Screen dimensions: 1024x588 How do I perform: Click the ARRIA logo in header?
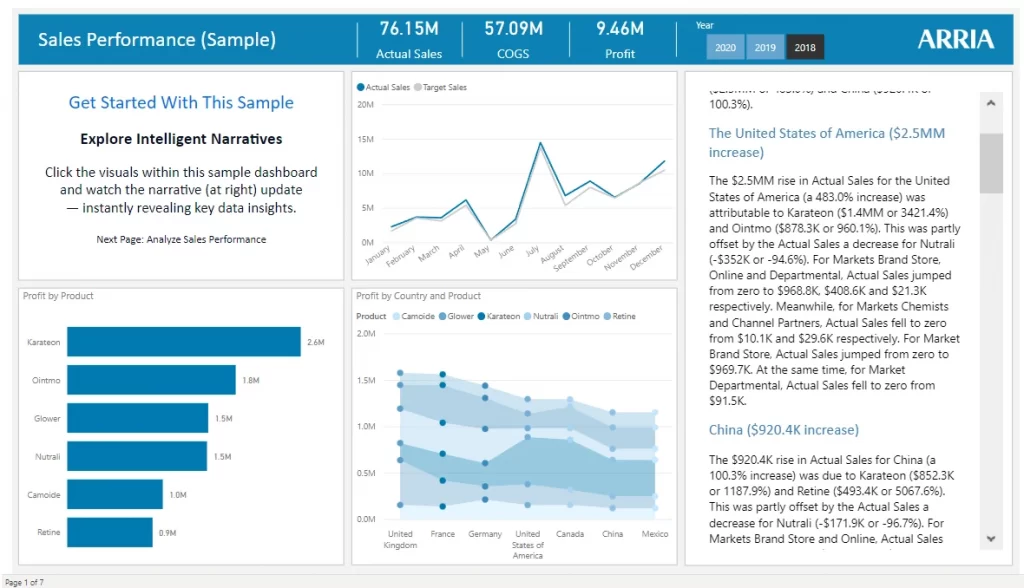955,39
